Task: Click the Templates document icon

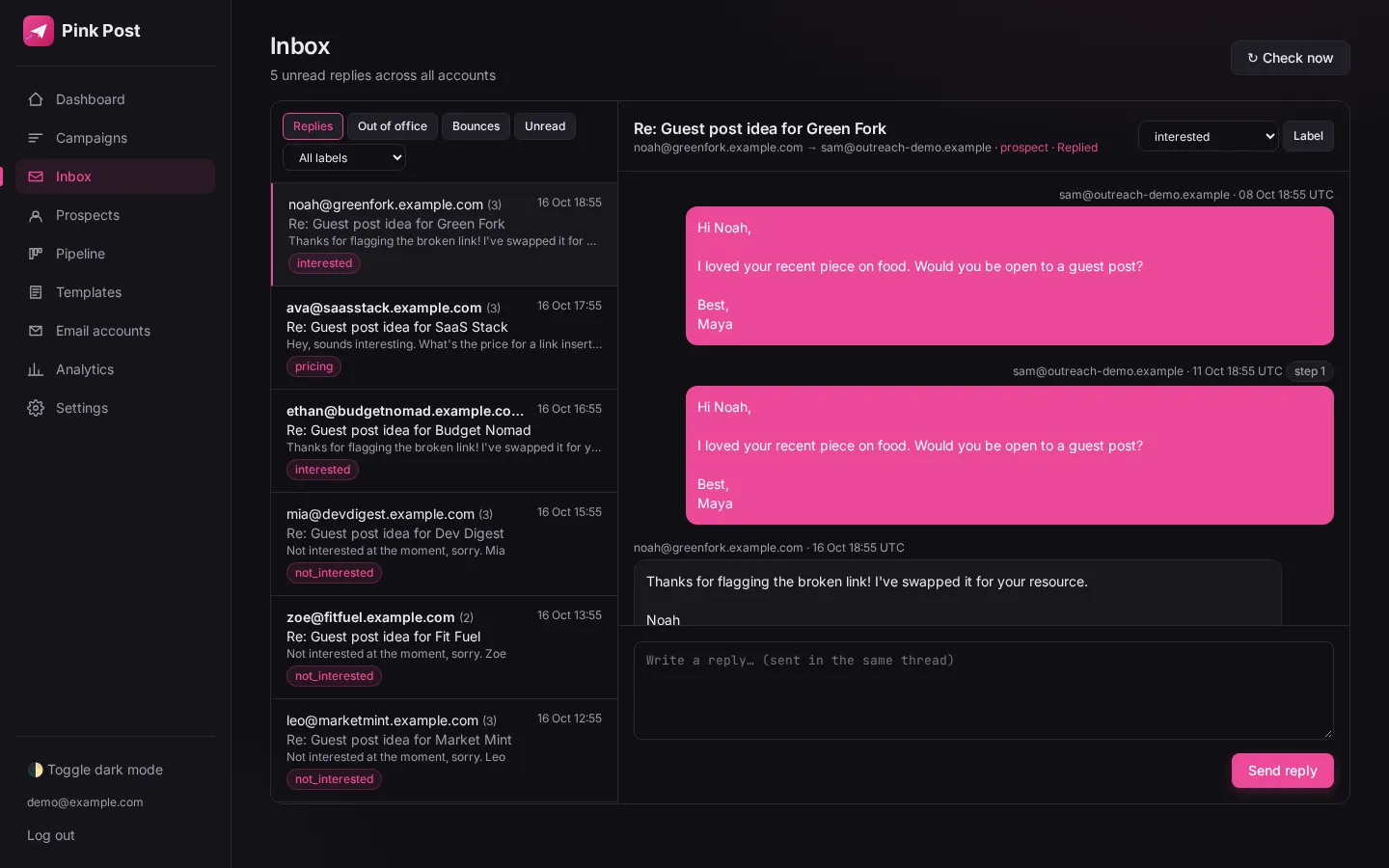Action: (36, 292)
